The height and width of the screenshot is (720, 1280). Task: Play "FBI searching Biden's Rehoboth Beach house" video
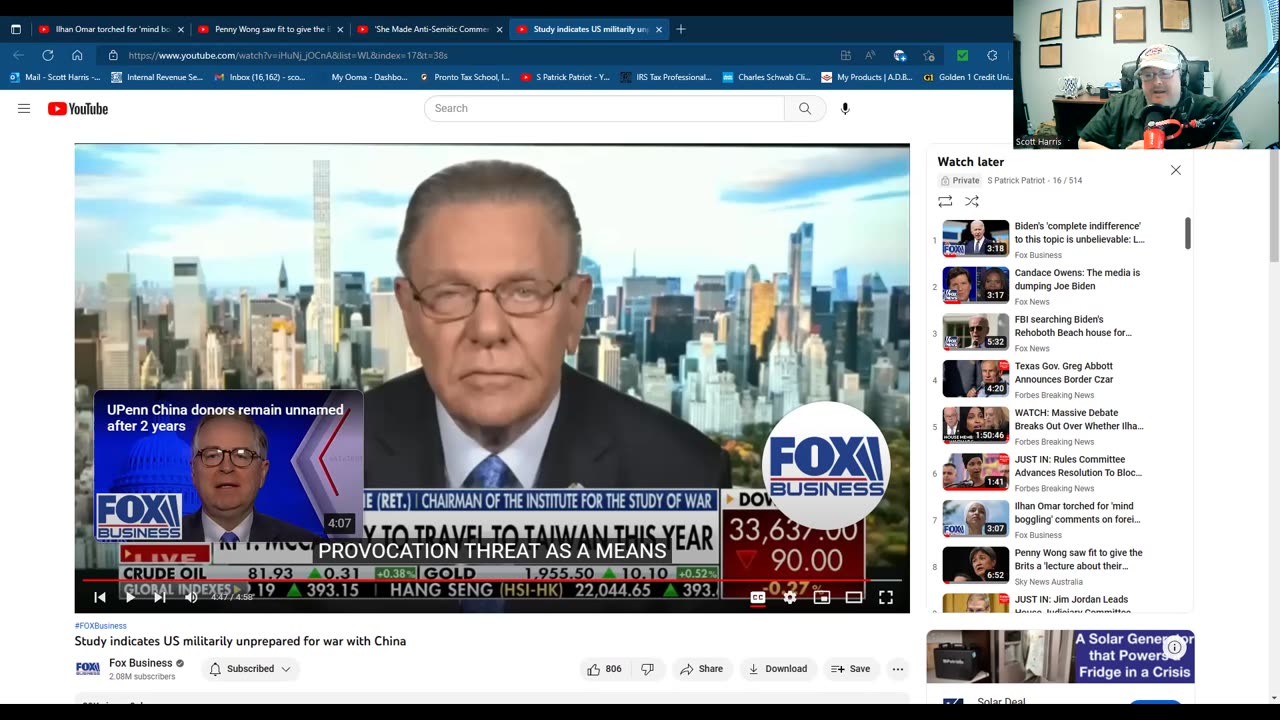coord(1060,332)
